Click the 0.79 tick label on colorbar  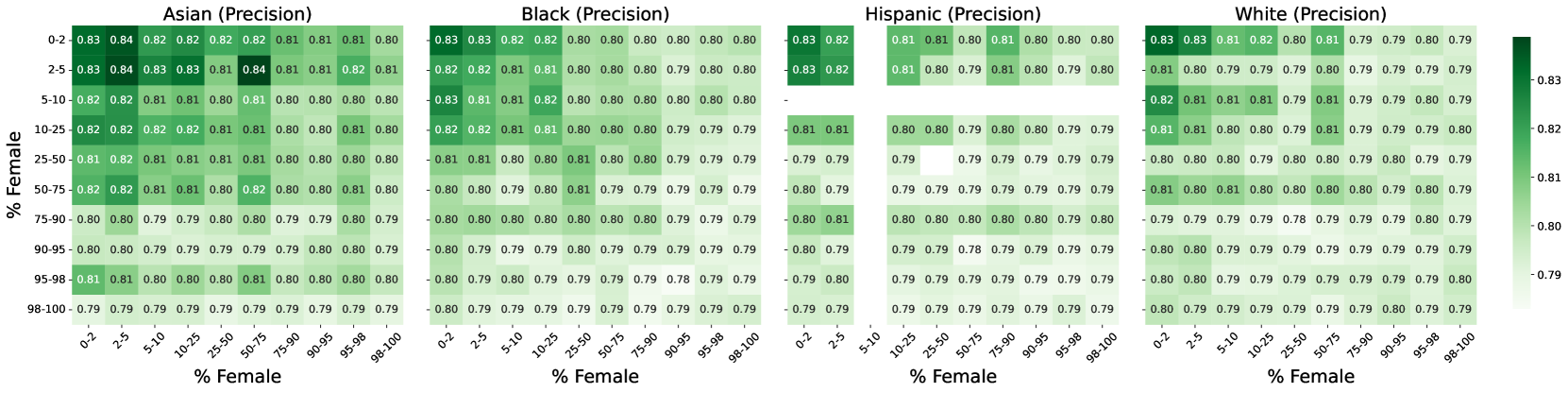click(x=1549, y=275)
